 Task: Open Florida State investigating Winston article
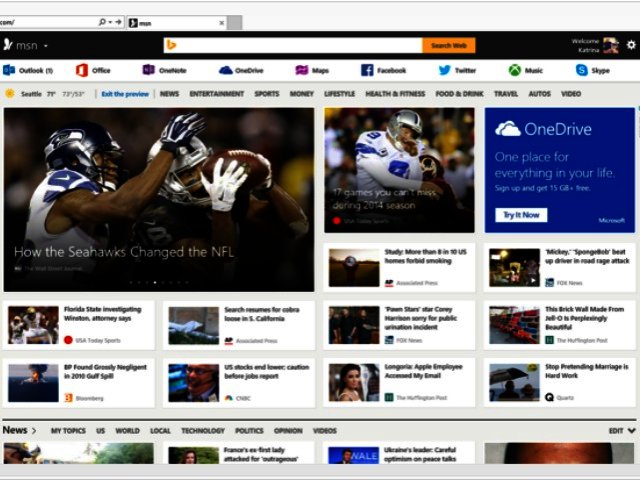point(79,325)
